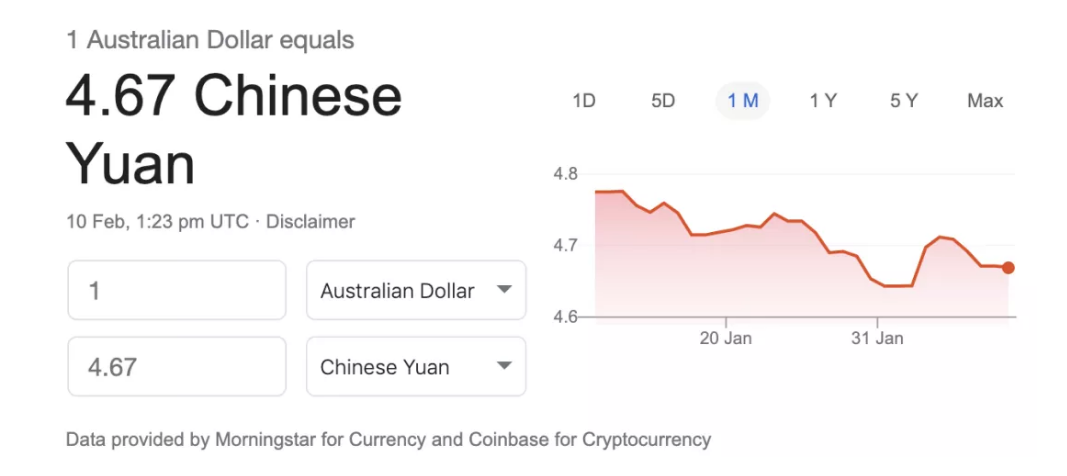Focus the Australian Dollar amount field

click(177, 290)
